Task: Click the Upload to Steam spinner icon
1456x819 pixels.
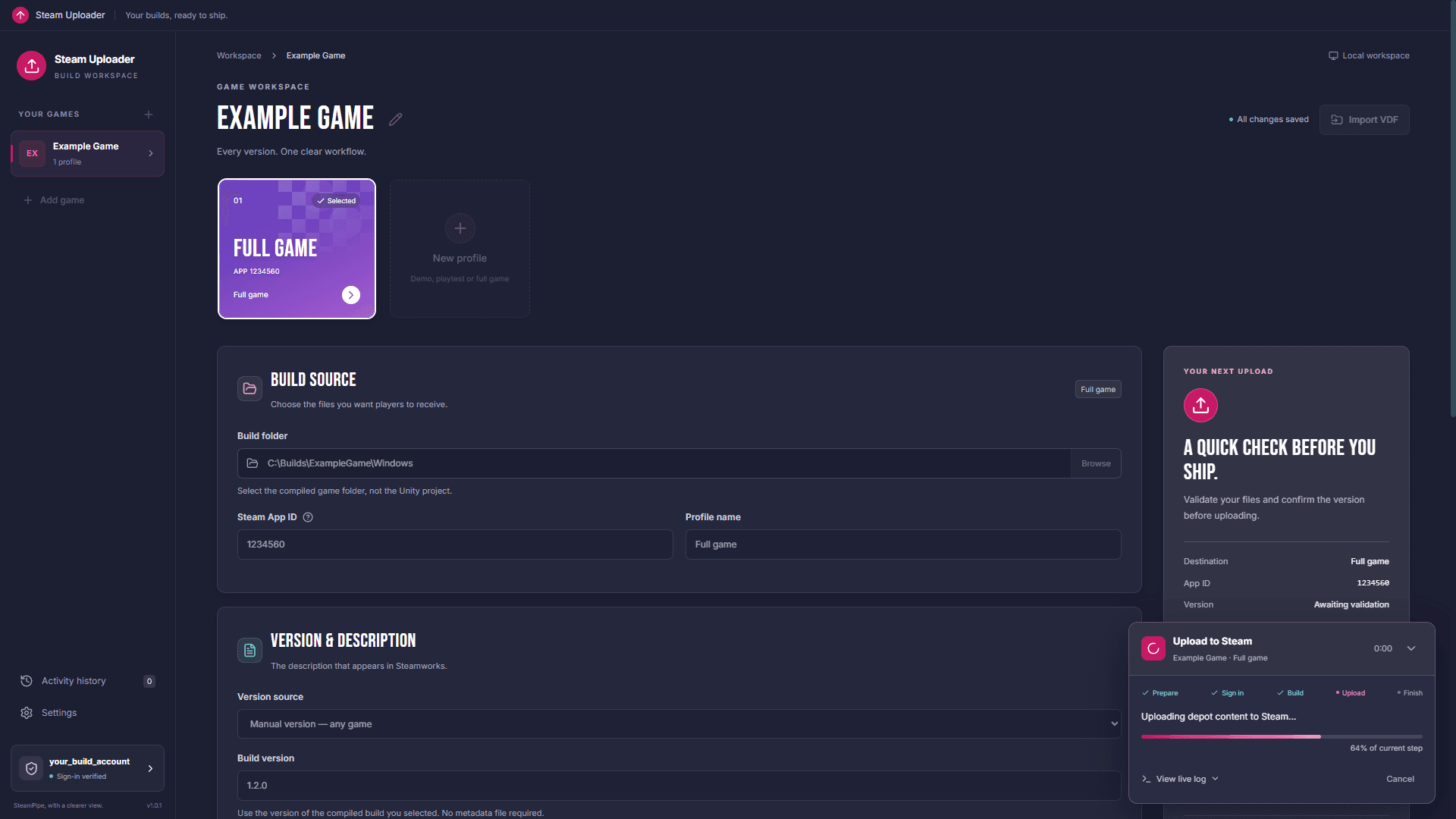Action: pyautogui.click(x=1153, y=648)
